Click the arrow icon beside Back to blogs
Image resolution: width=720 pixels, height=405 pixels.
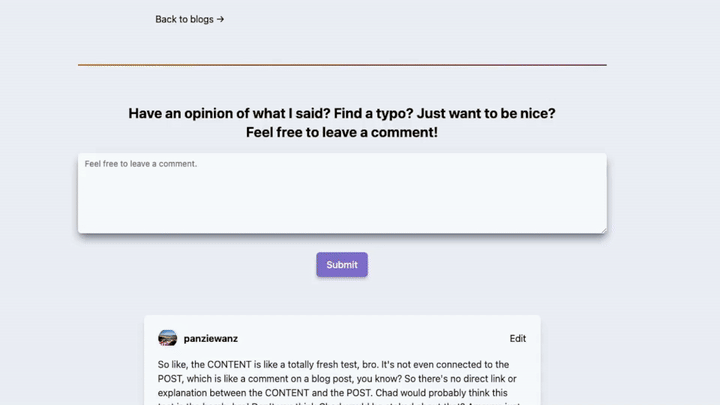tap(220, 19)
